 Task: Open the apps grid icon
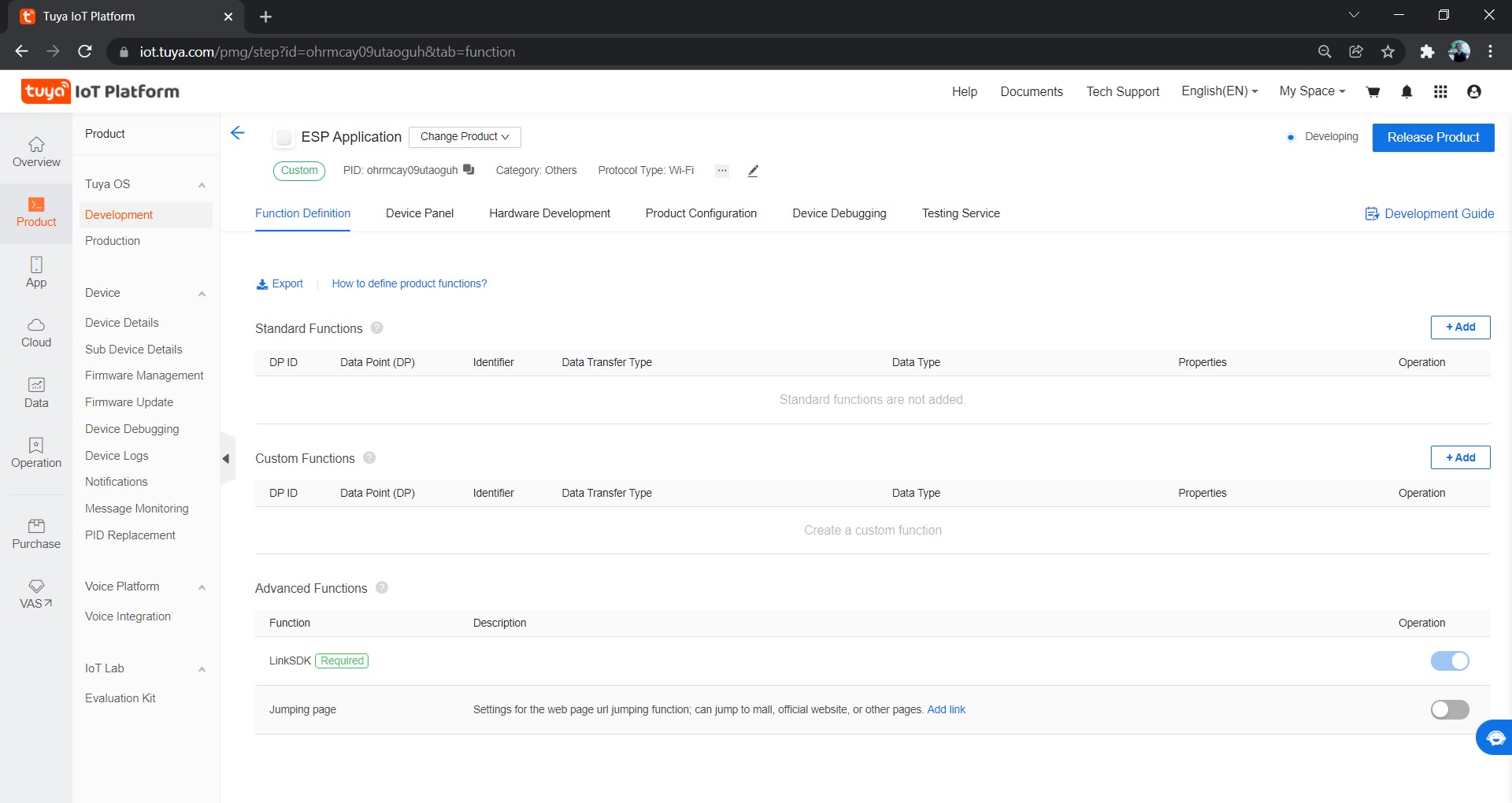coord(1440,92)
